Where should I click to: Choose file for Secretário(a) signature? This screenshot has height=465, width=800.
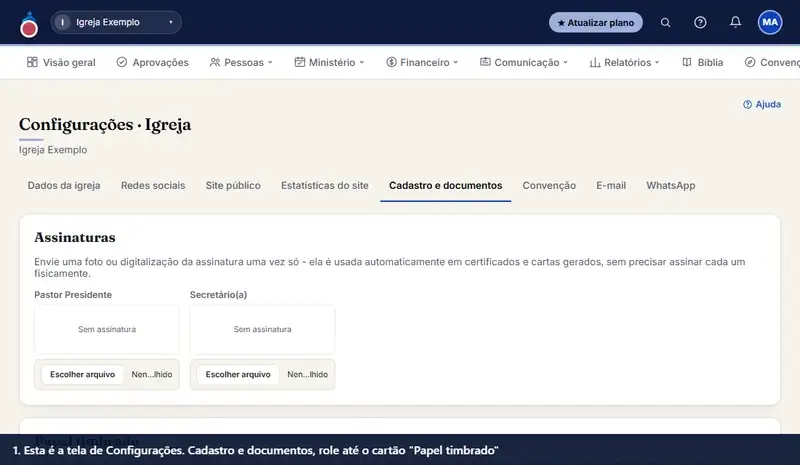pos(238,374)
